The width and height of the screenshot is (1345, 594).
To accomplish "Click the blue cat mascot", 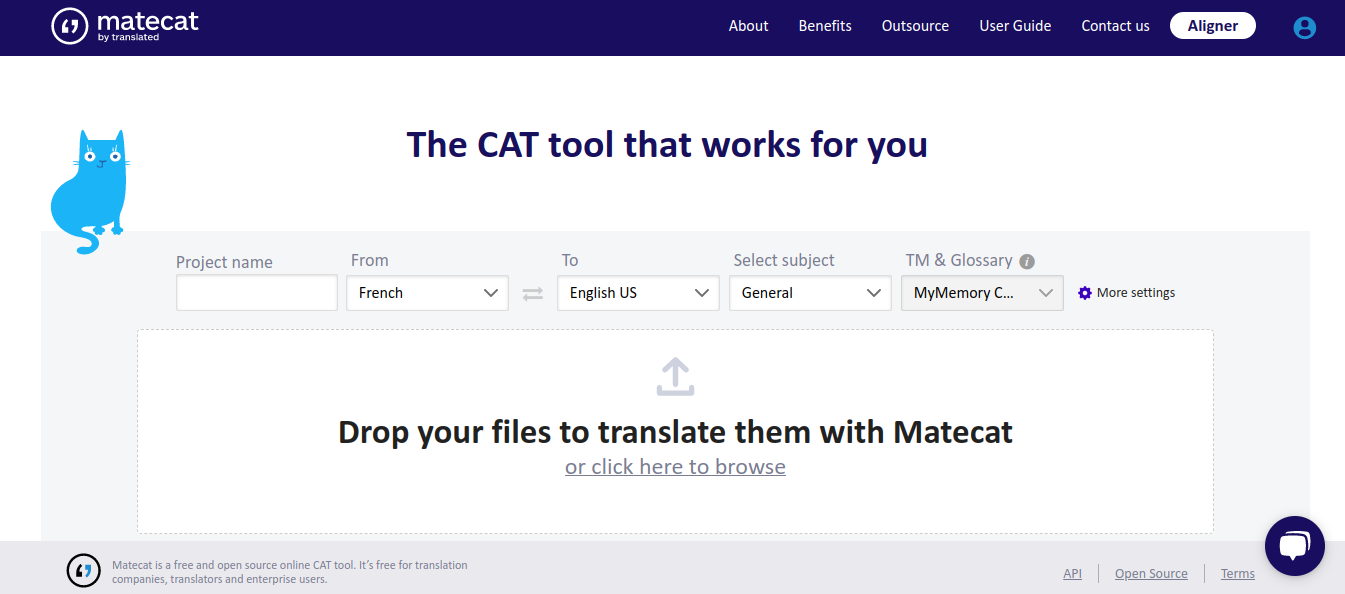I will pos(88,190).
